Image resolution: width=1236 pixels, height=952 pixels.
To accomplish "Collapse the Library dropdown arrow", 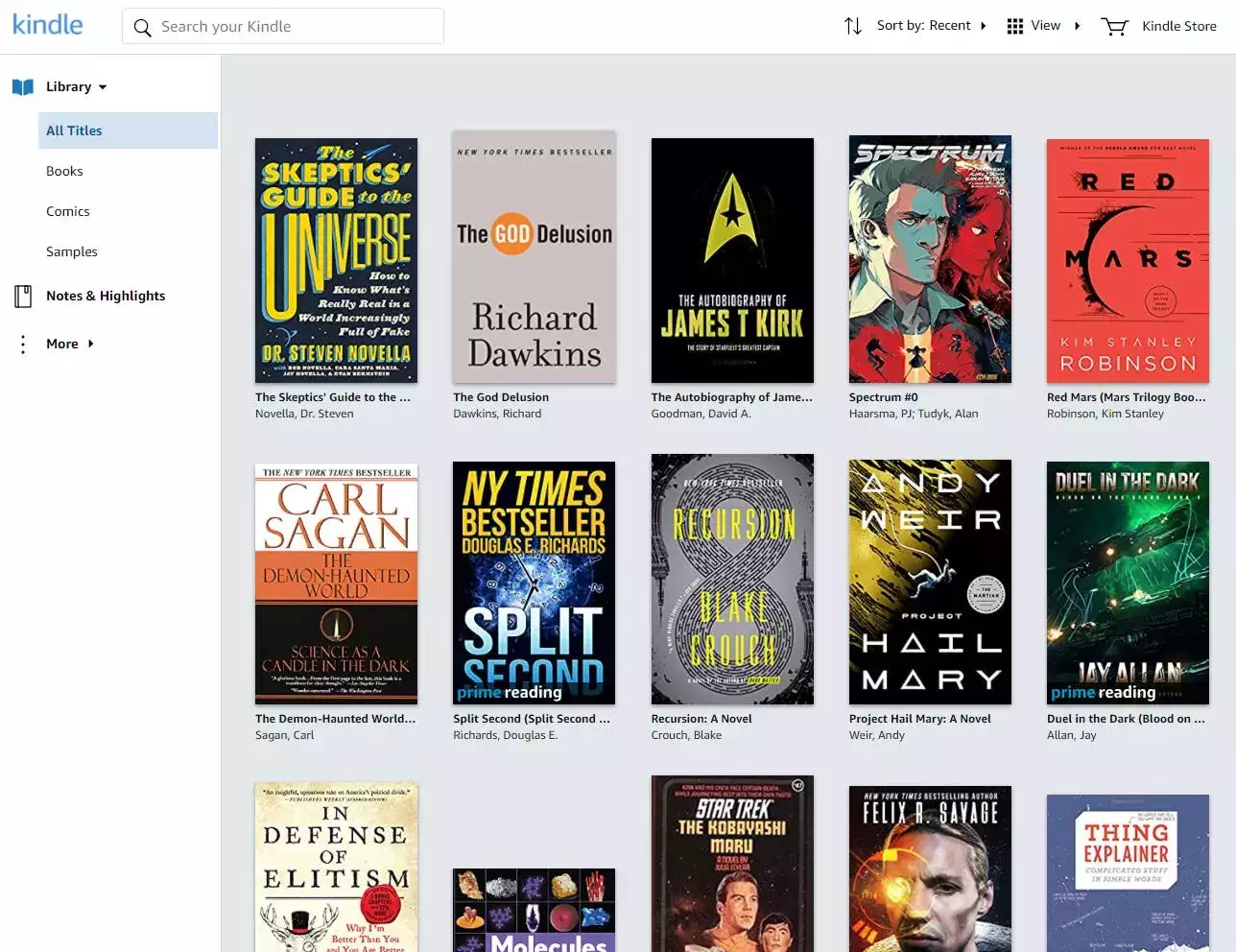I will click(103, 86).
